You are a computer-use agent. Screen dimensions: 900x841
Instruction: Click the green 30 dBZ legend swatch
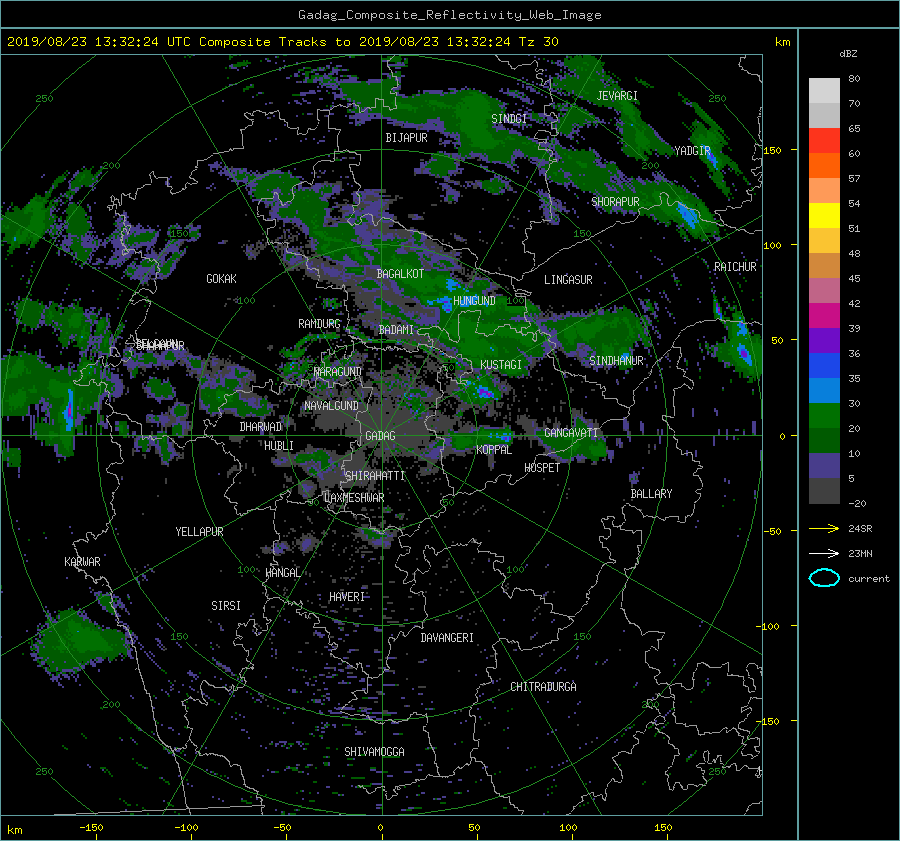click(824, 416)
